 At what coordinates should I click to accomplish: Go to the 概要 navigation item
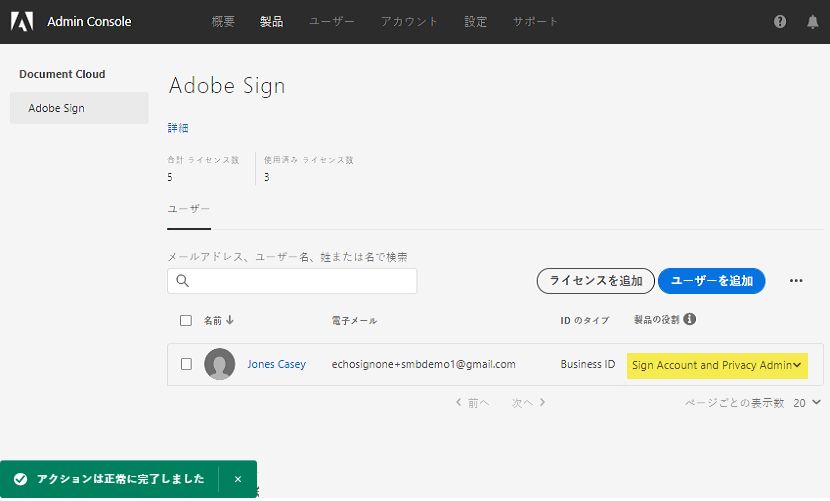224,22
